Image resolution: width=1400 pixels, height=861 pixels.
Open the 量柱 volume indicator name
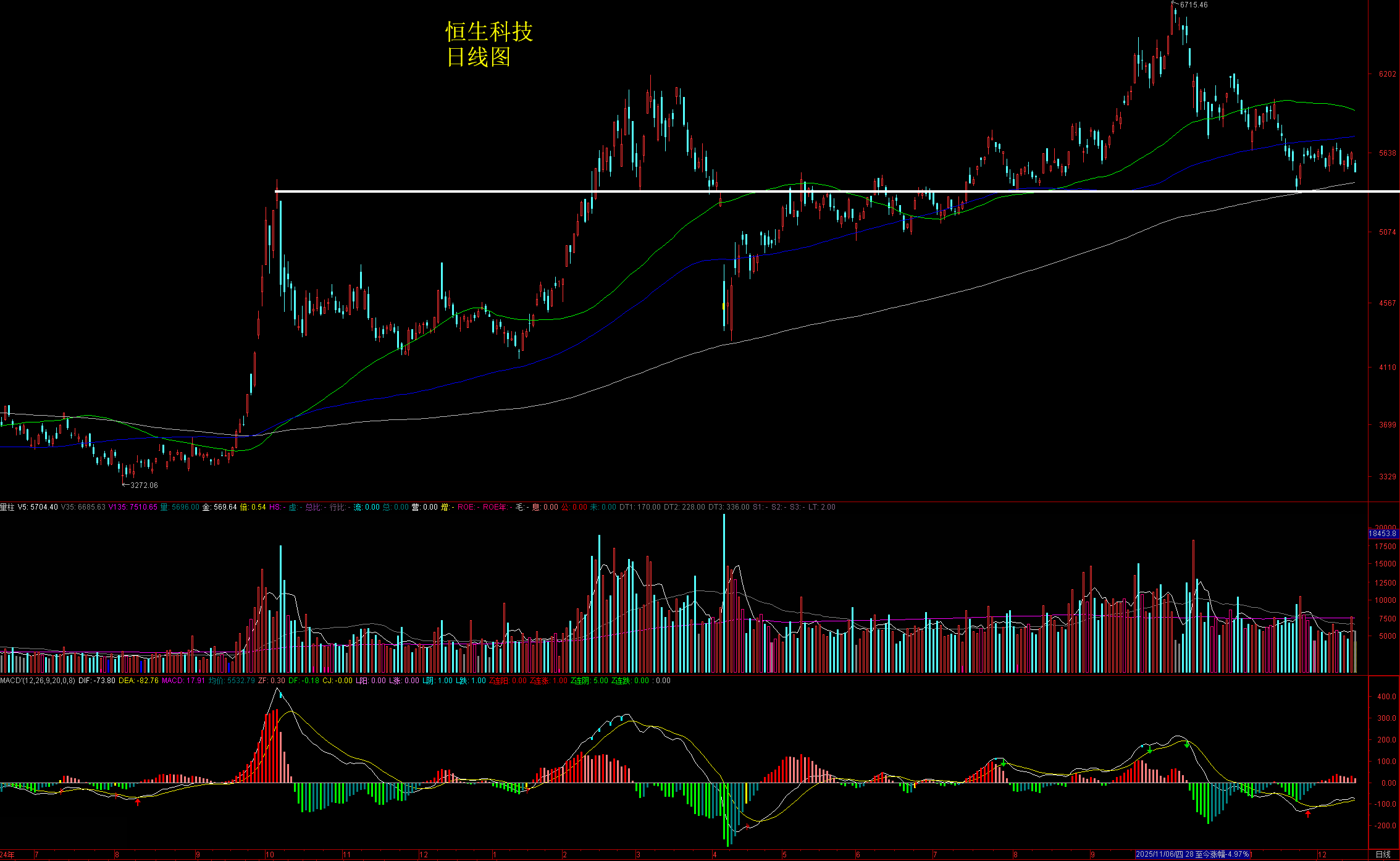[7, 507]
